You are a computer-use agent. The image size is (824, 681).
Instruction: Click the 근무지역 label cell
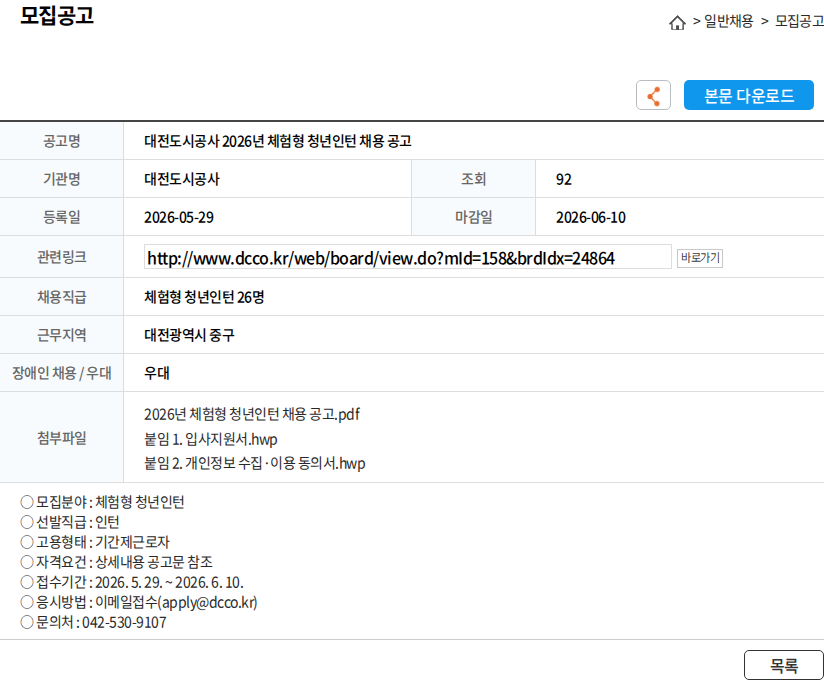click(61, 335)
